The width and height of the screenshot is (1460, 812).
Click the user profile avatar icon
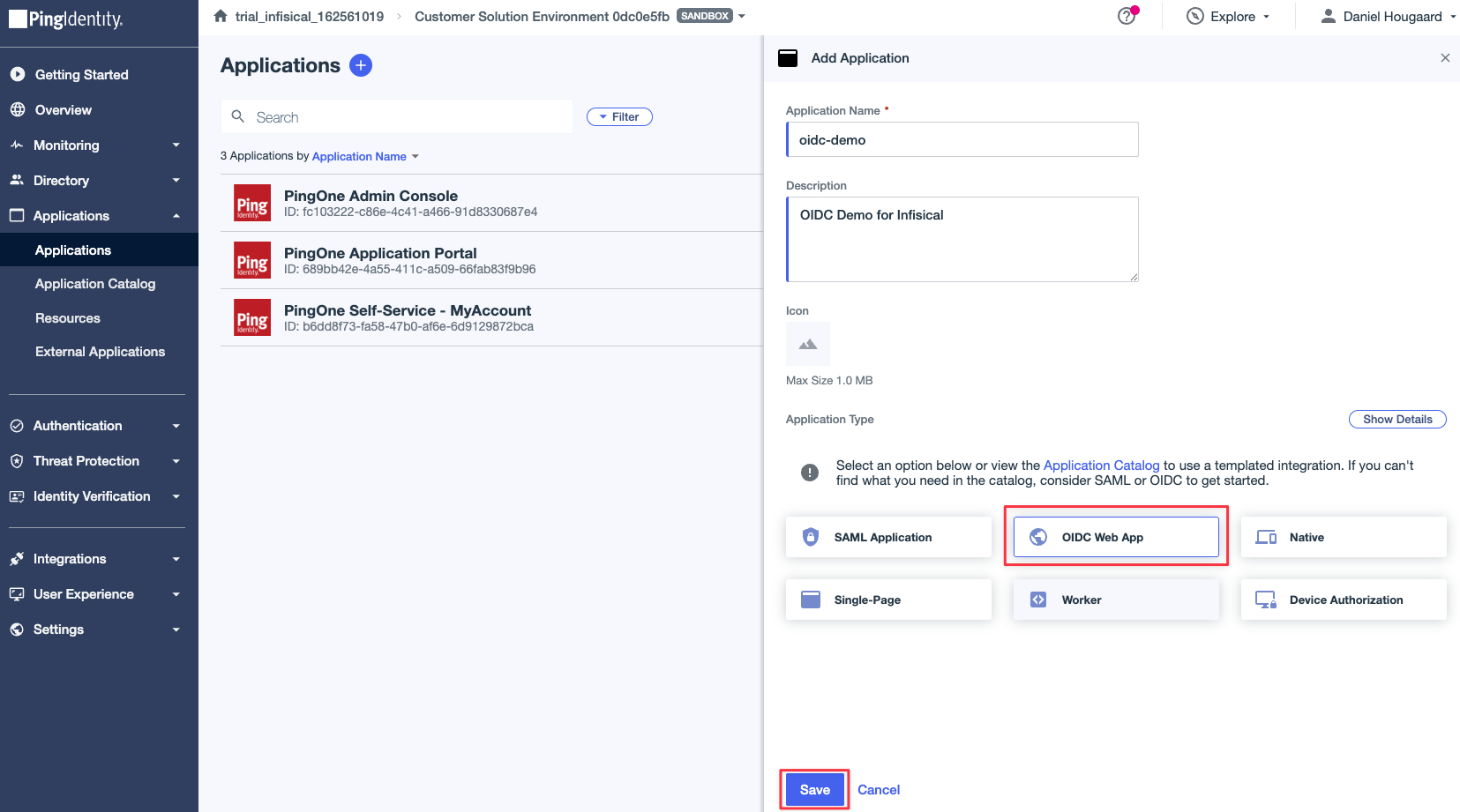click(x=1328, y=16)
